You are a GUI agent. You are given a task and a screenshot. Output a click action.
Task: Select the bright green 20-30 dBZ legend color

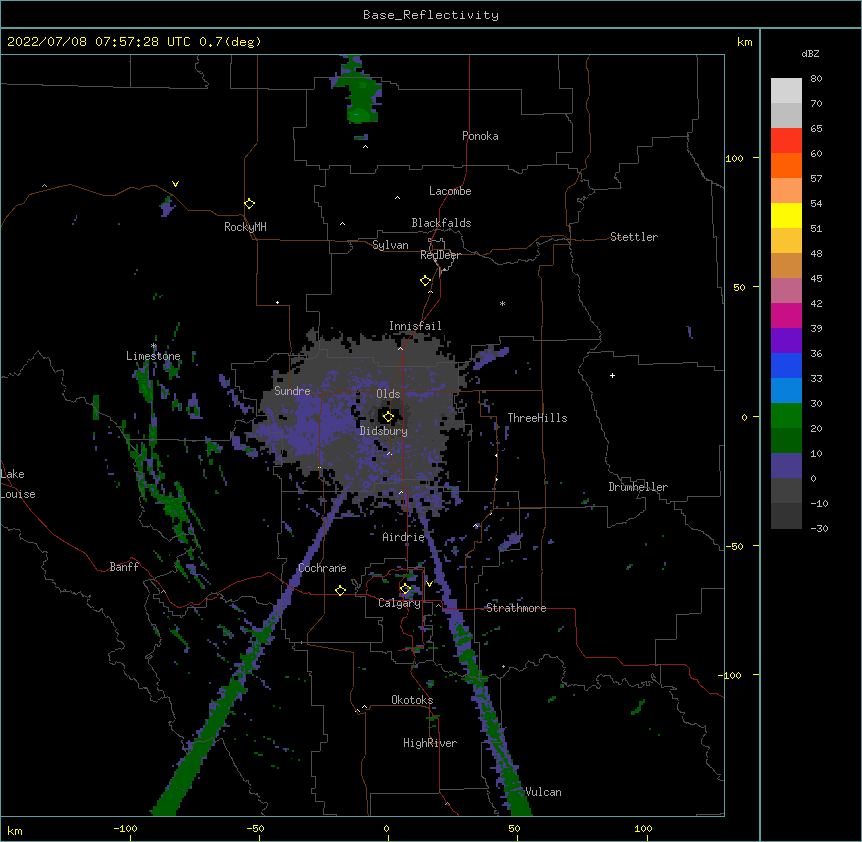coord(786,416)
